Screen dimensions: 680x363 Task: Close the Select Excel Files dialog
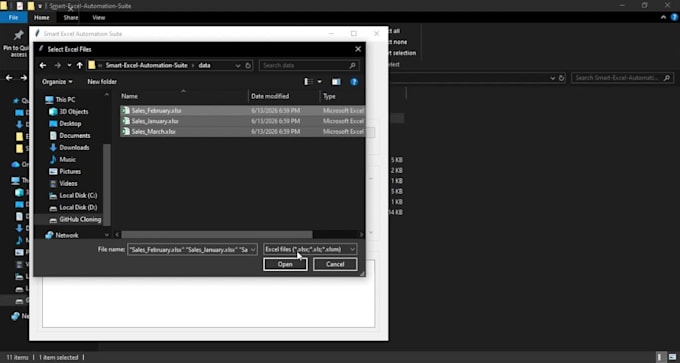pyautogui.click(x=358, y=49)
